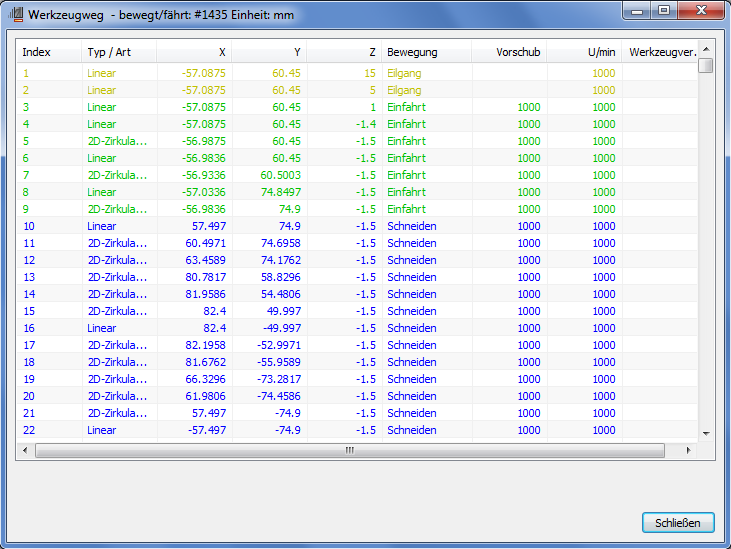Select row 16 Linear with Y -49.997

coord(358,328)
